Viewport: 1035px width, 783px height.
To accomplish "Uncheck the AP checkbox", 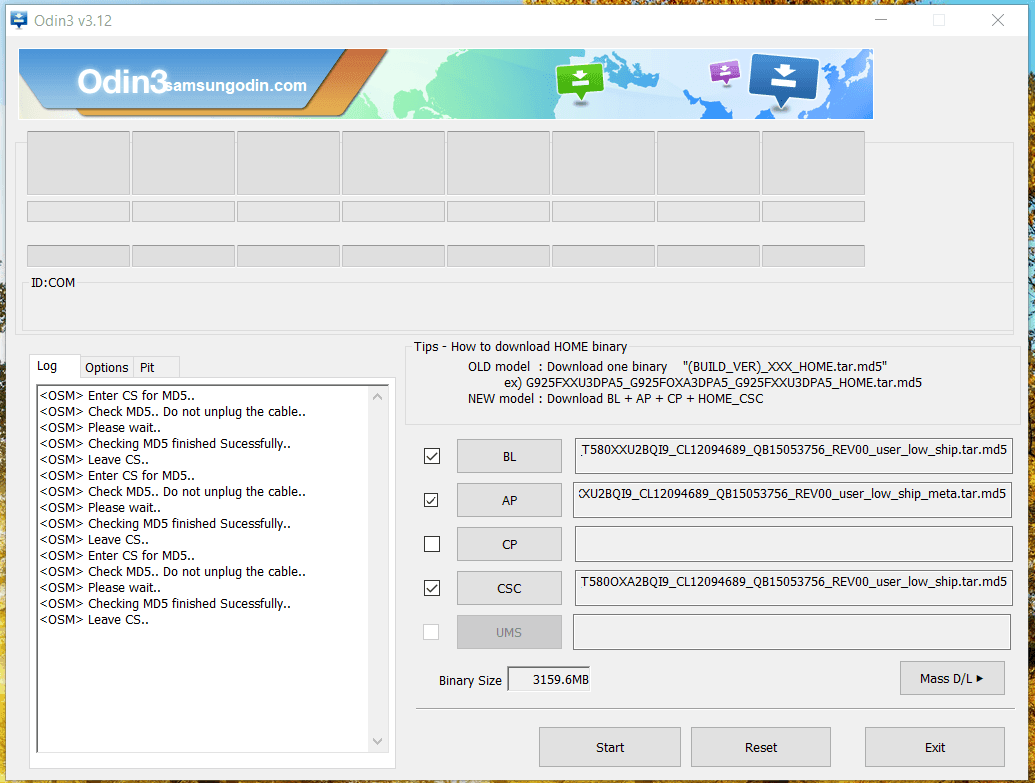I will [432, 500].
